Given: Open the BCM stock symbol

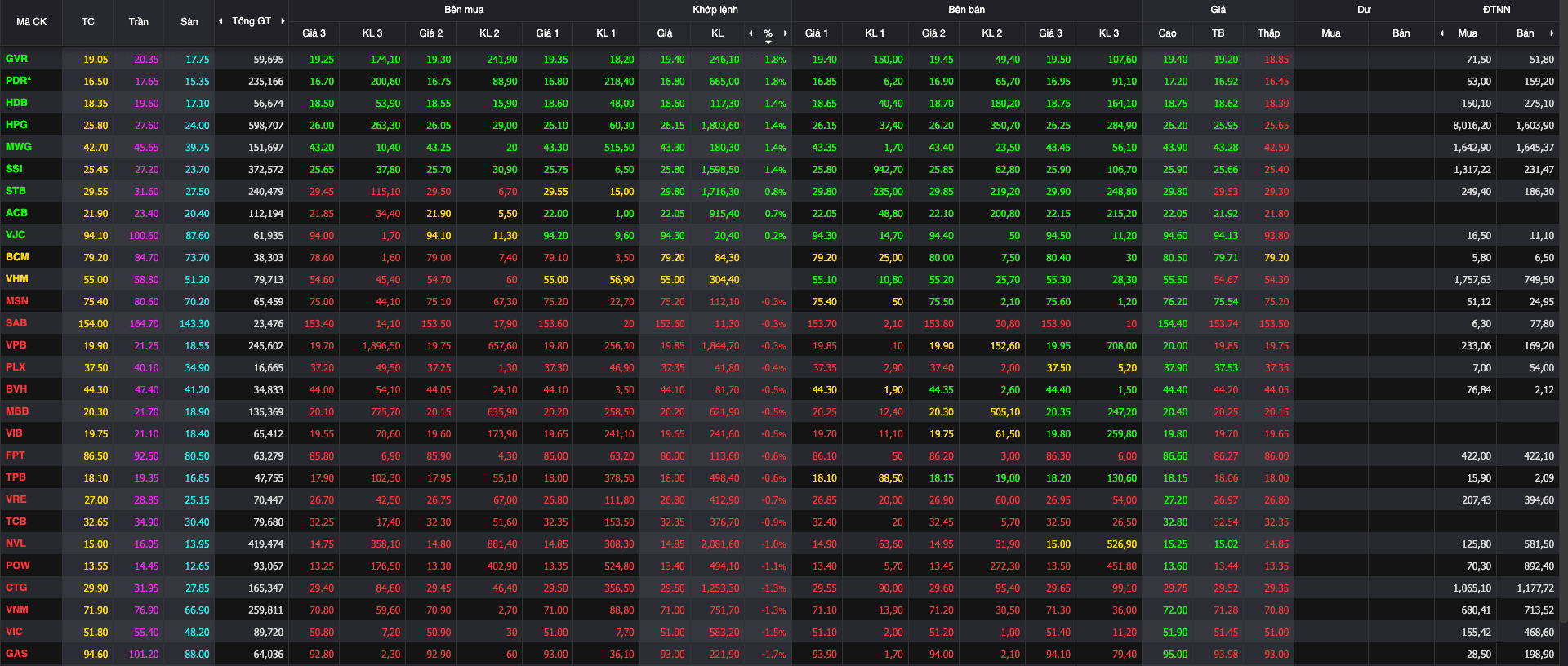Looking at the screenshot, I should pos(17,257).
